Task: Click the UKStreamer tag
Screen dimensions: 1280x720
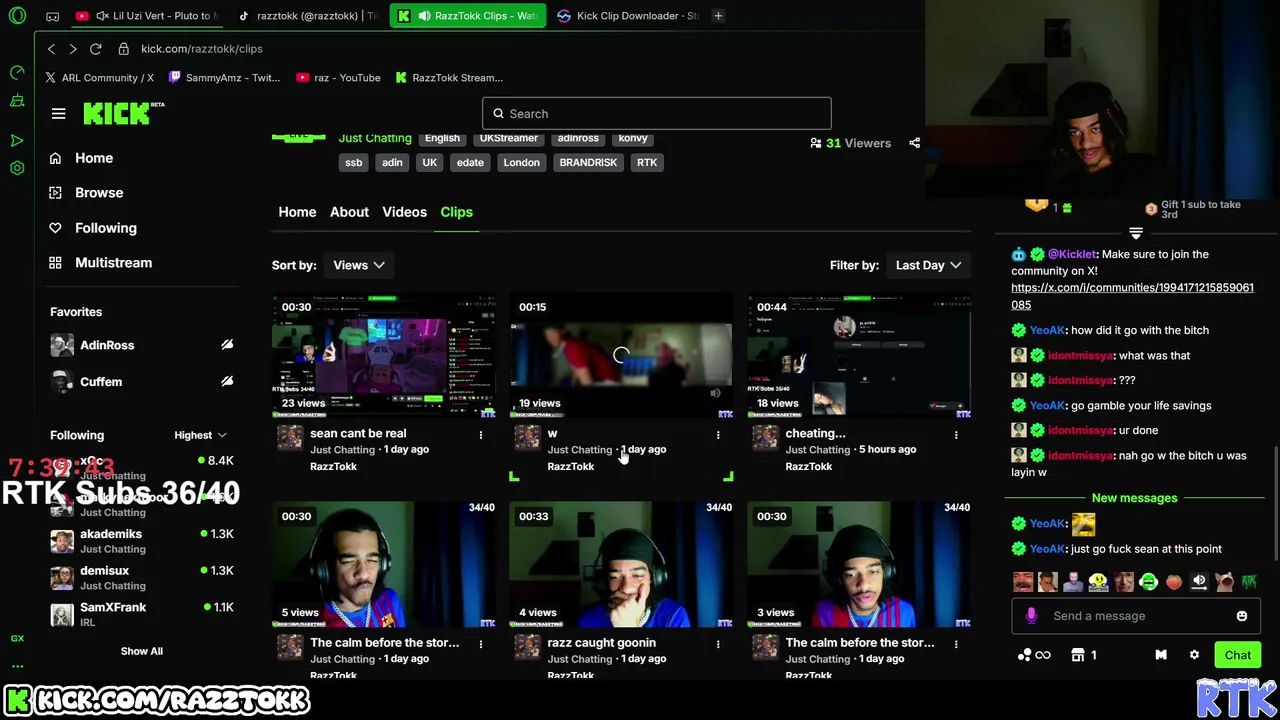Action: (509, 139)
